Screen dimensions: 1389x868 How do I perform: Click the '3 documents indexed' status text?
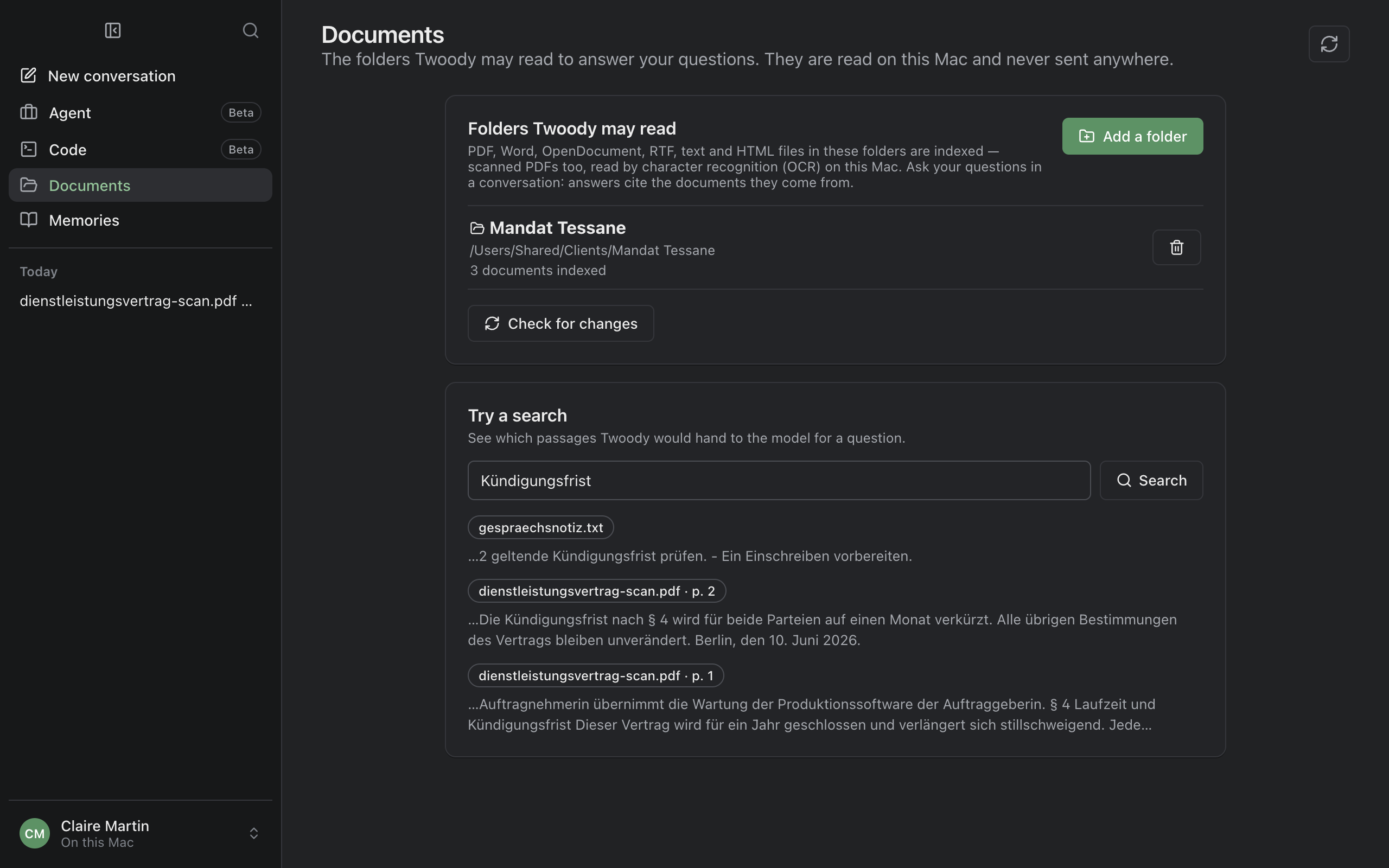point(538,270)
